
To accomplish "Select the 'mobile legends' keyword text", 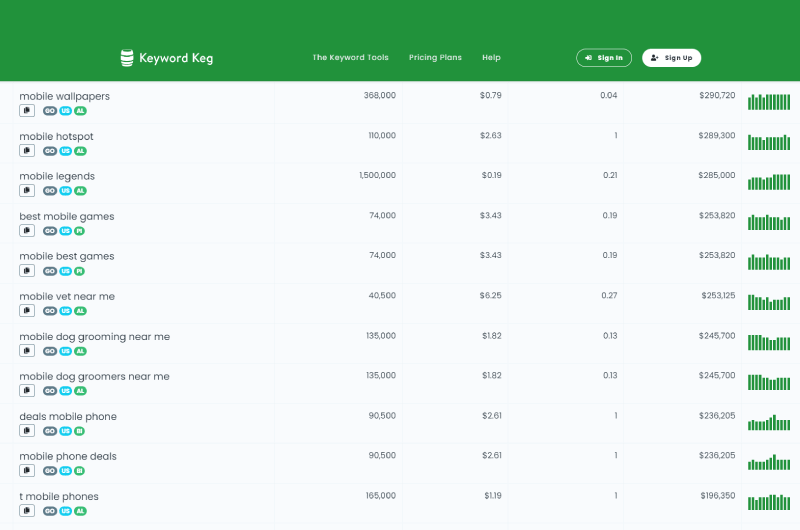I will click(57, 176).
